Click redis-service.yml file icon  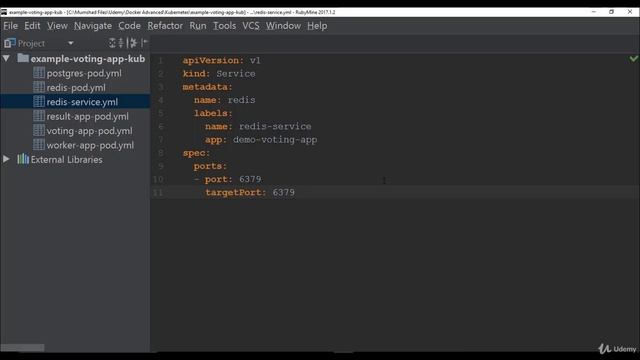click(39, 101)
